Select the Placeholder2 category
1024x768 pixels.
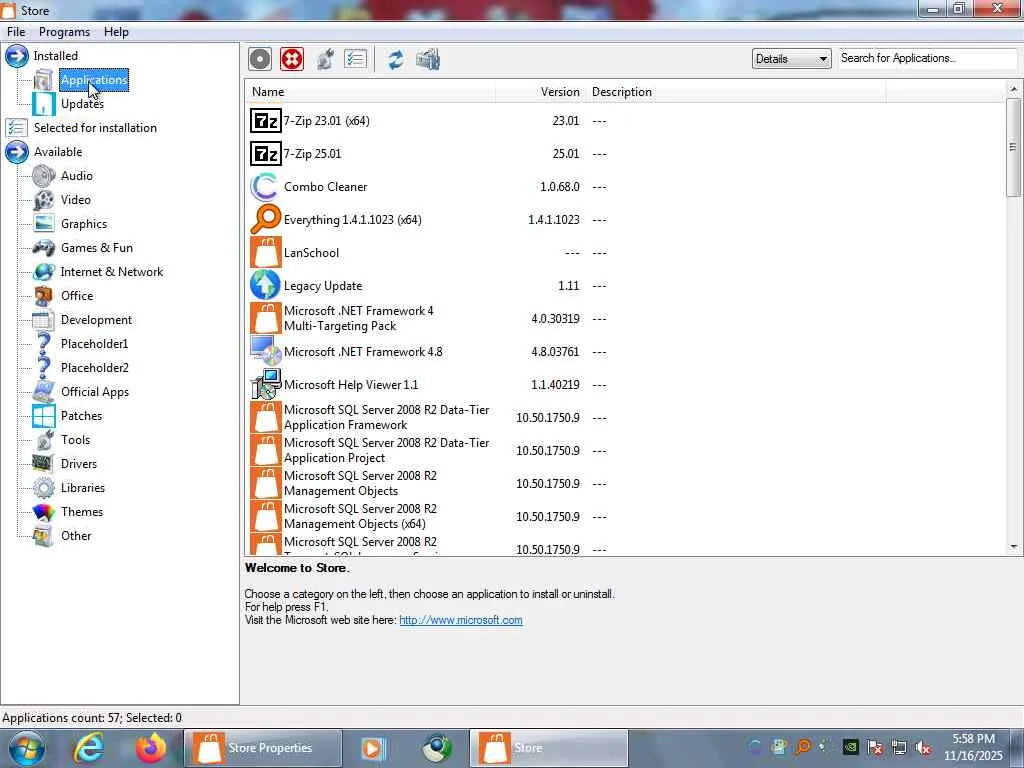tap(95, 368)
